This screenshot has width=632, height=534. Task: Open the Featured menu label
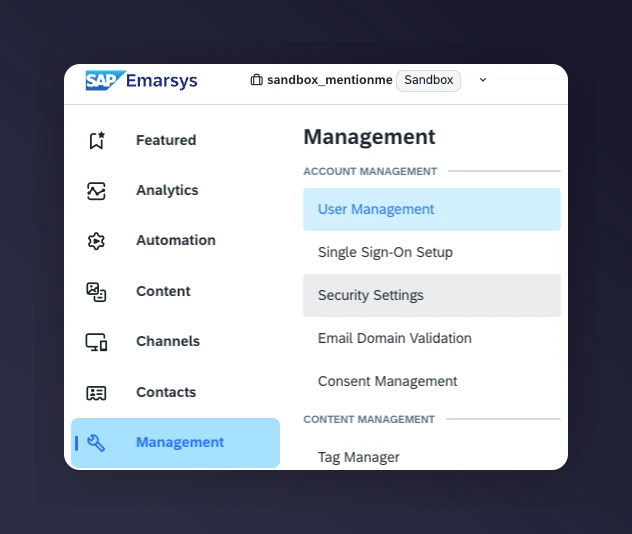166,140
